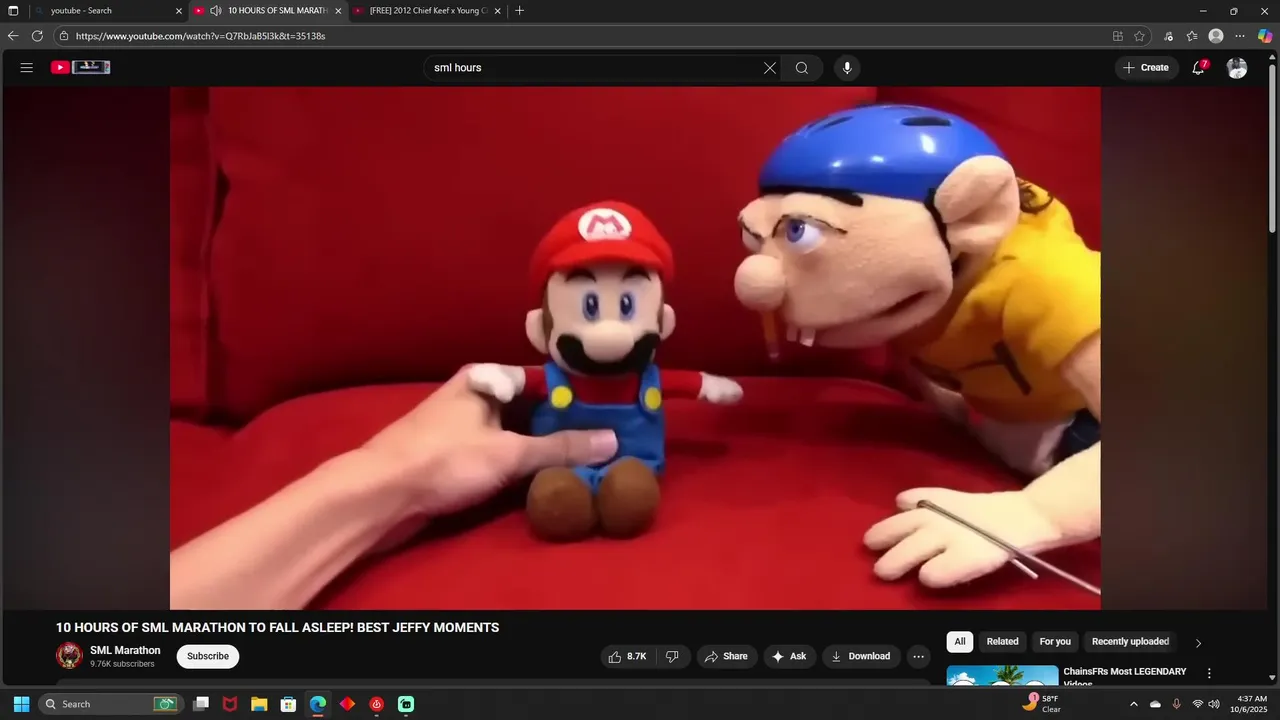Reload the page
1280x720 pixels.
coord(37,36)
